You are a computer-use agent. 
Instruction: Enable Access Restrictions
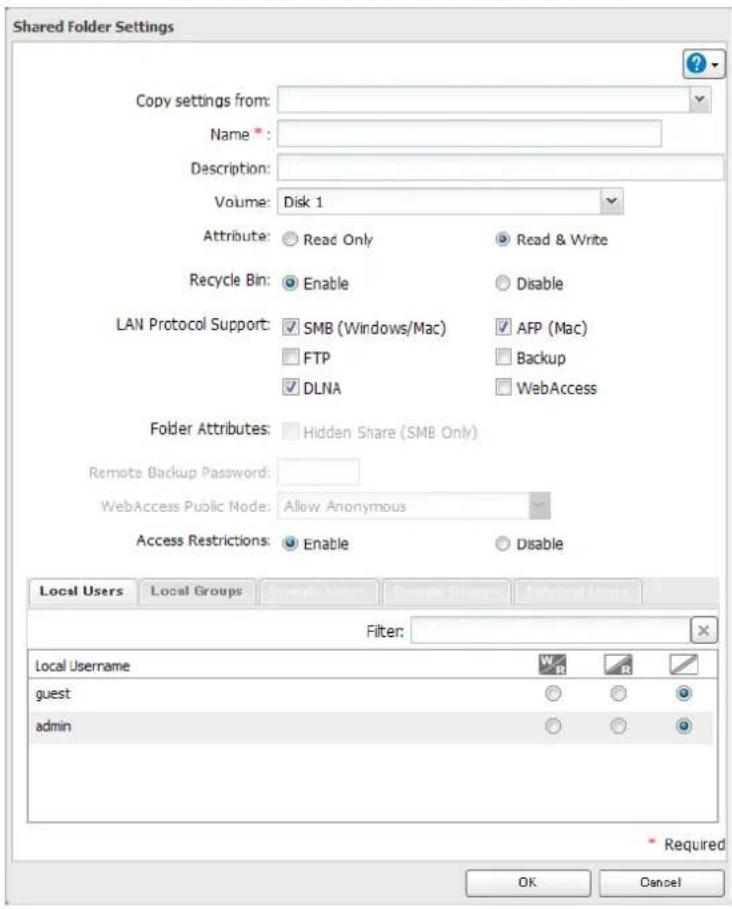click(x=290, y=543)
